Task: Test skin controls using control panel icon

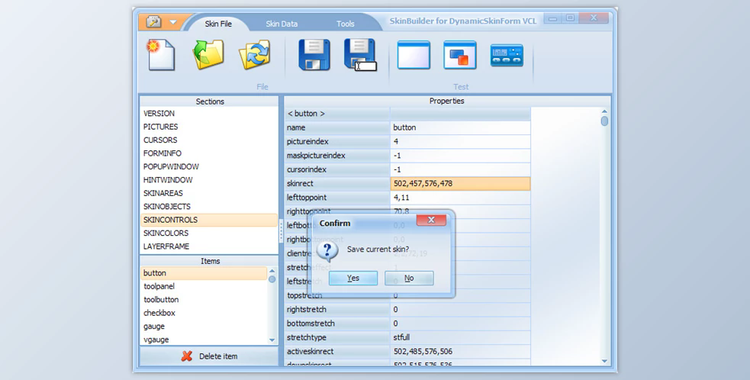Action: point(507,55)
